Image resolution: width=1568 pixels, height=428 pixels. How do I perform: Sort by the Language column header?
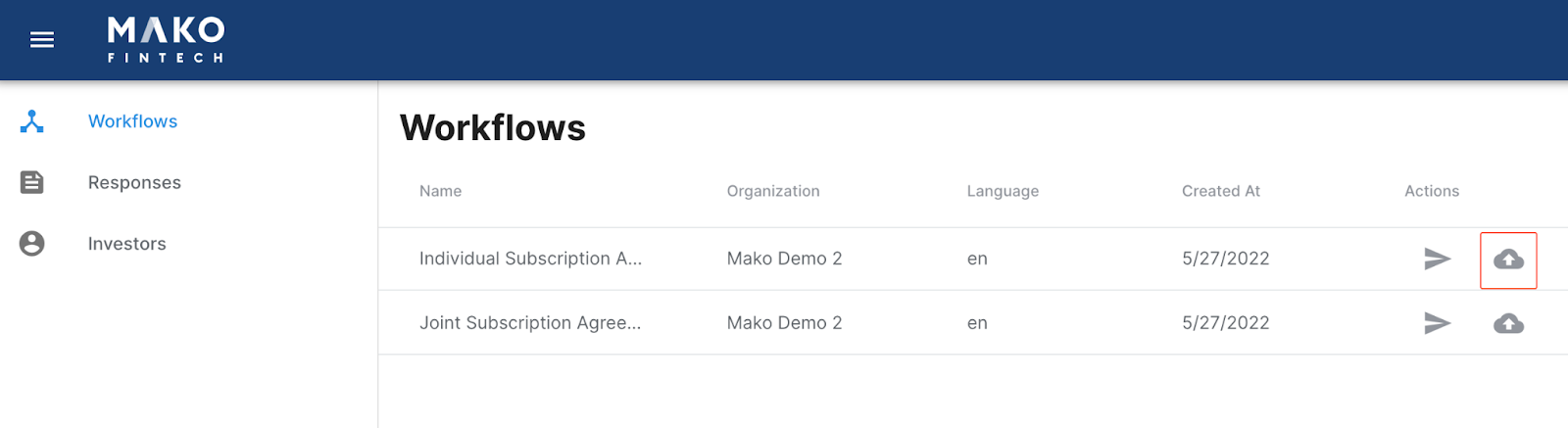pyautogui.click(x=1003, y=191)
